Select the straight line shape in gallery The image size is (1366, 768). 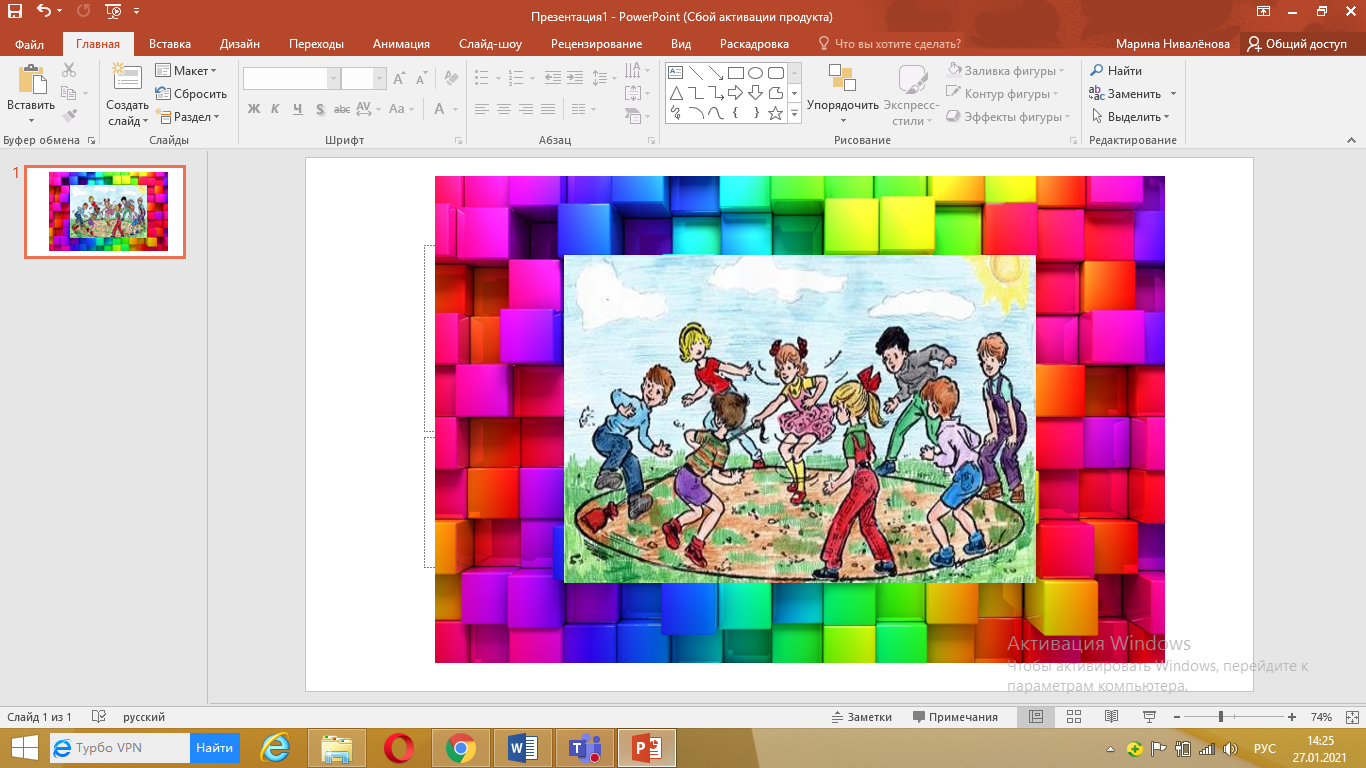pos(695,73)
